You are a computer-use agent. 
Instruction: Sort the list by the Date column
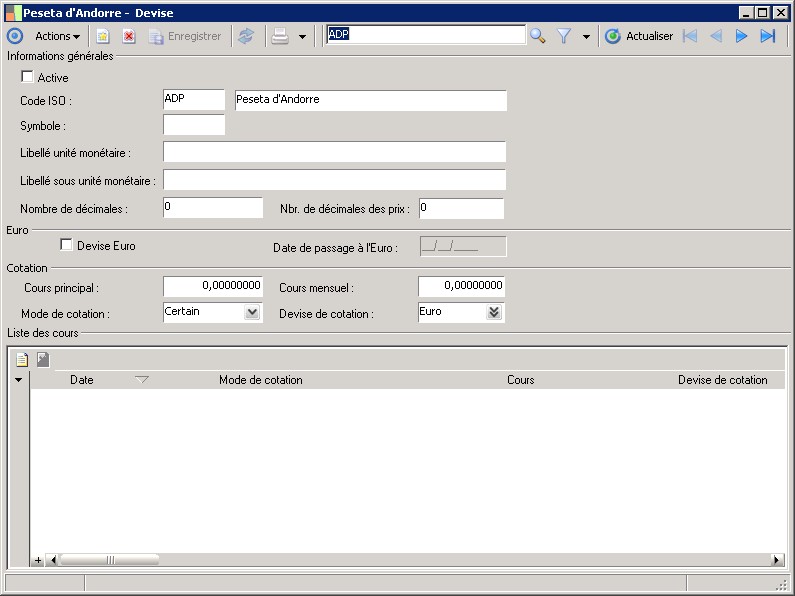pos(82,380)
